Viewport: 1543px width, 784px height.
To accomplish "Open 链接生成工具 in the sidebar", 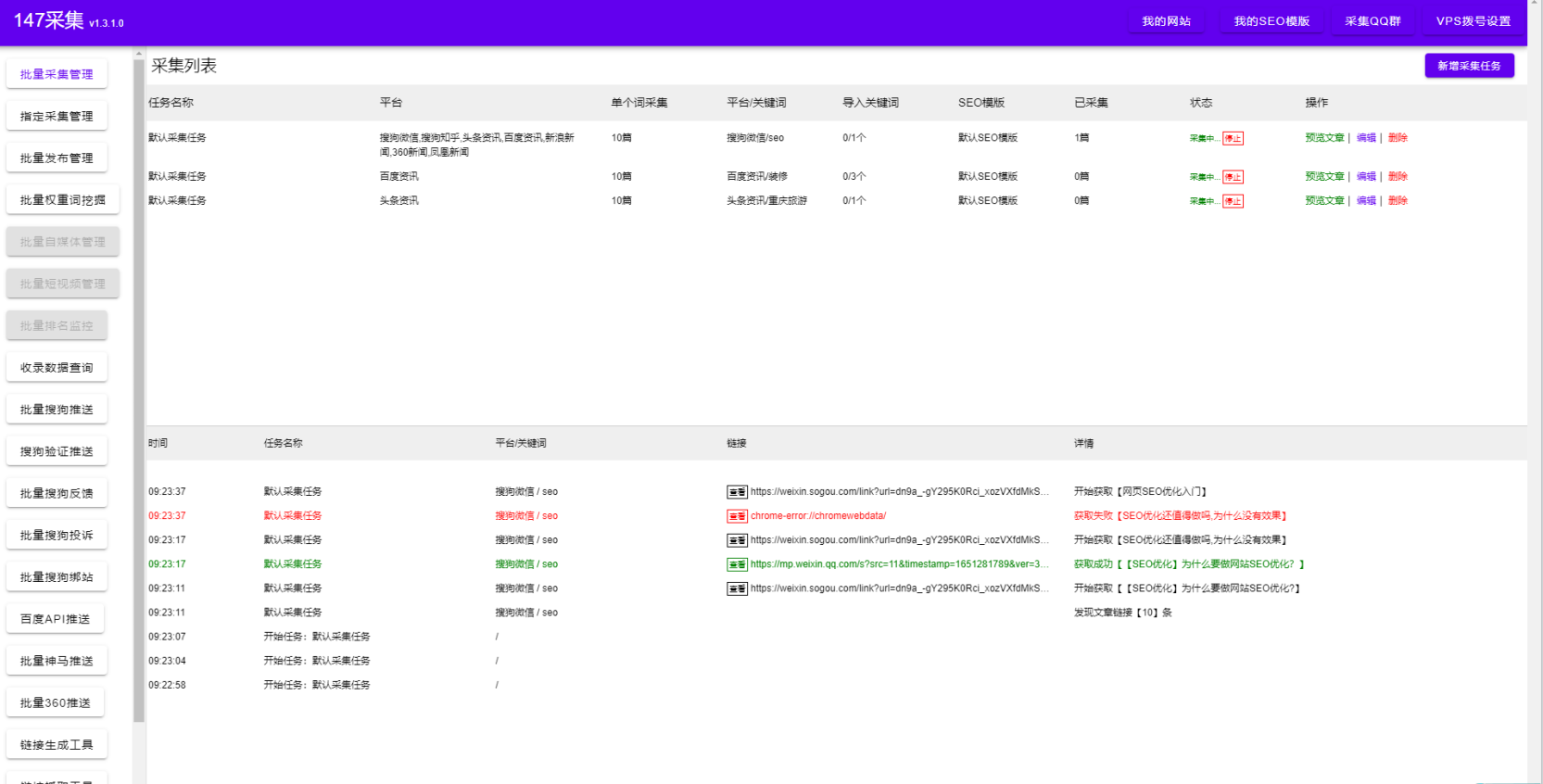I will tap(57, 744).
